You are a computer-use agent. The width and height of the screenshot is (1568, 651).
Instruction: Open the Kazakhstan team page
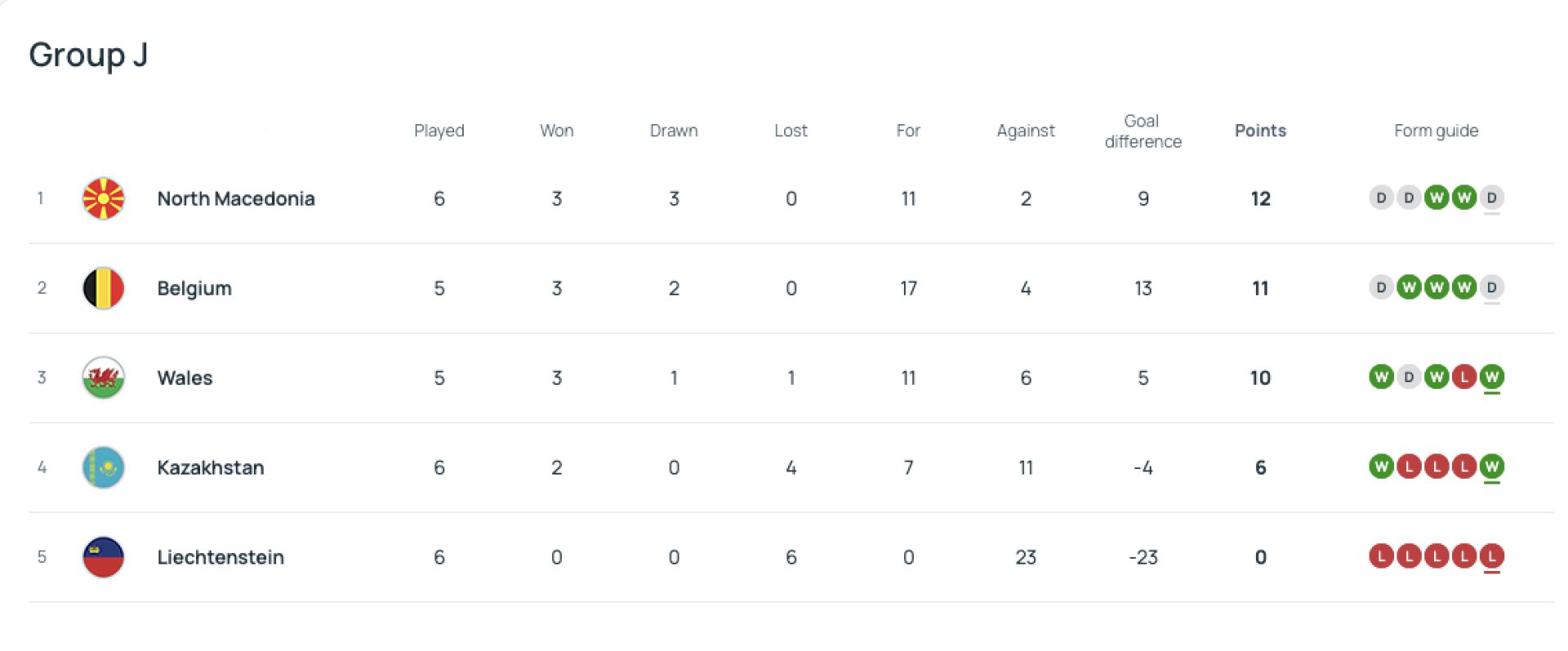click(x=211, y=468)
